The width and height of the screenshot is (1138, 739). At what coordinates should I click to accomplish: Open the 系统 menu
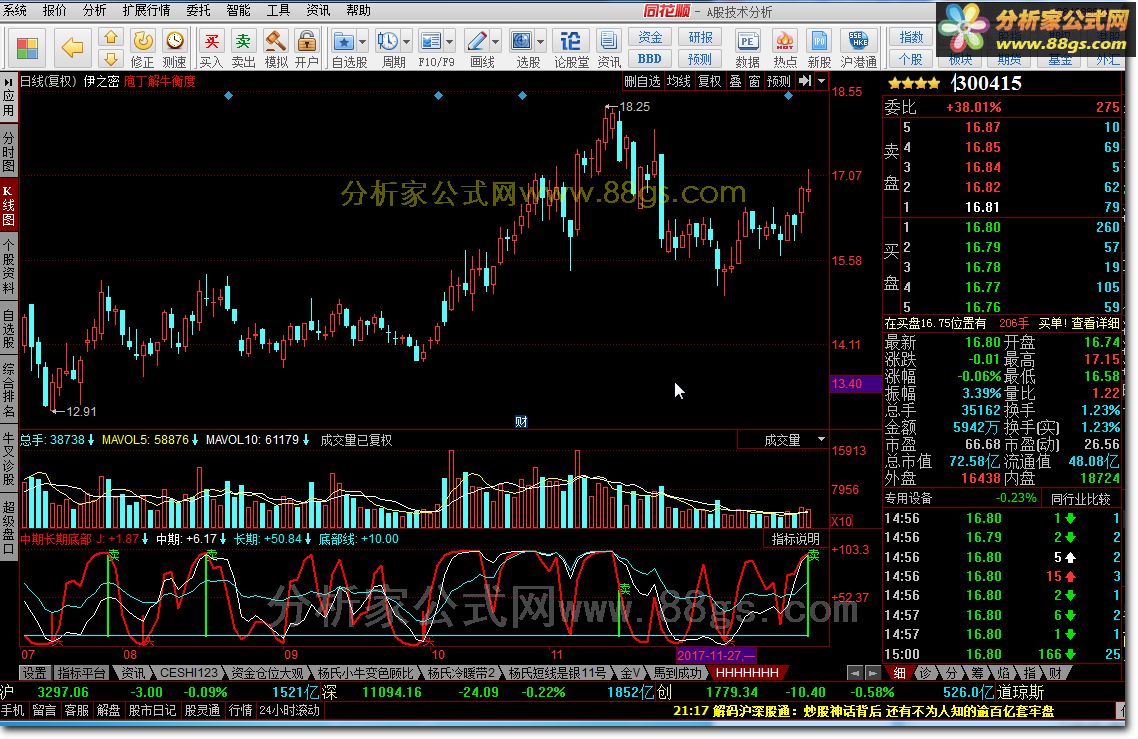15,10
